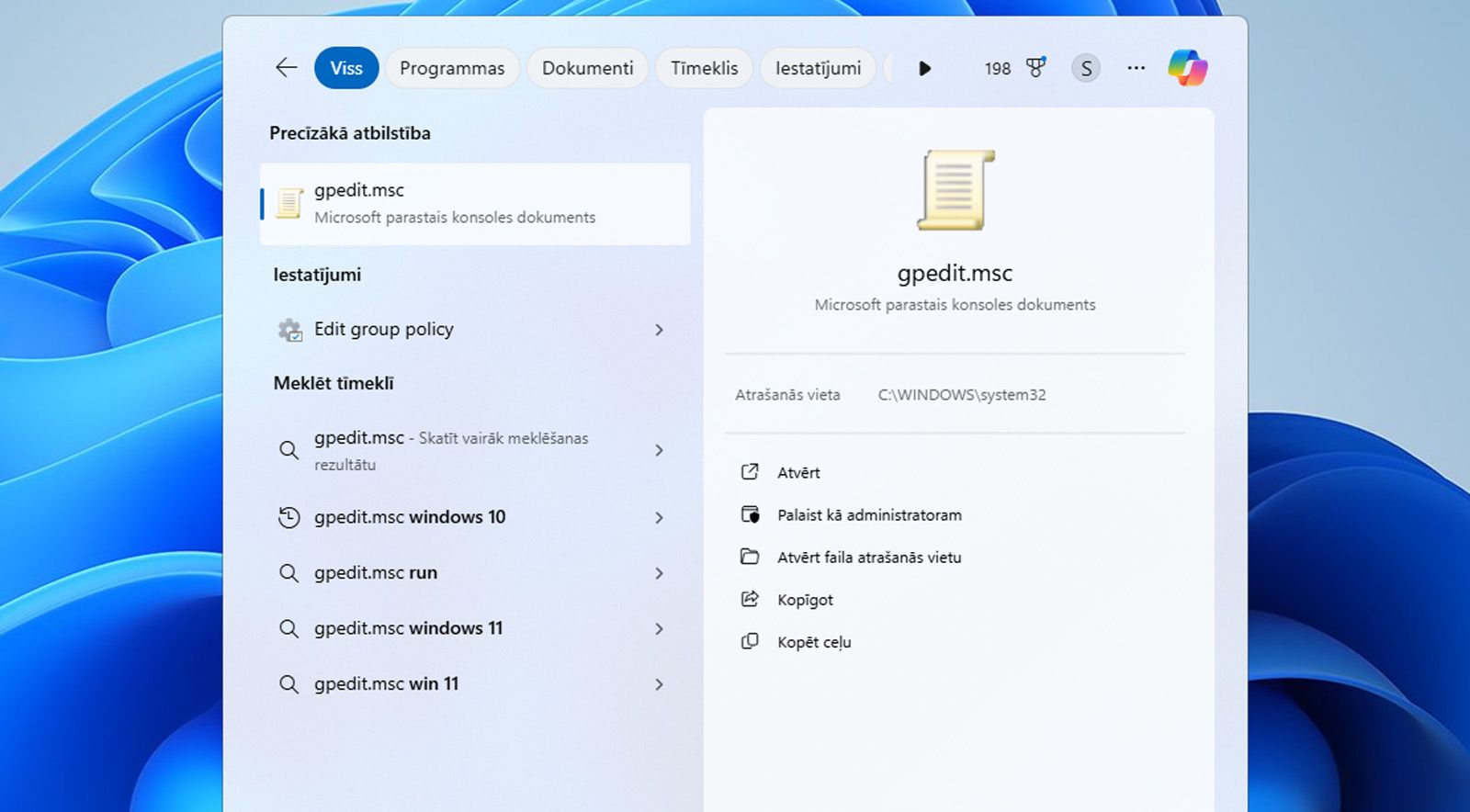Launch Copilot from the colorful icon
This screenshot has height=812, width=1470.
(x=1188, y=68)
